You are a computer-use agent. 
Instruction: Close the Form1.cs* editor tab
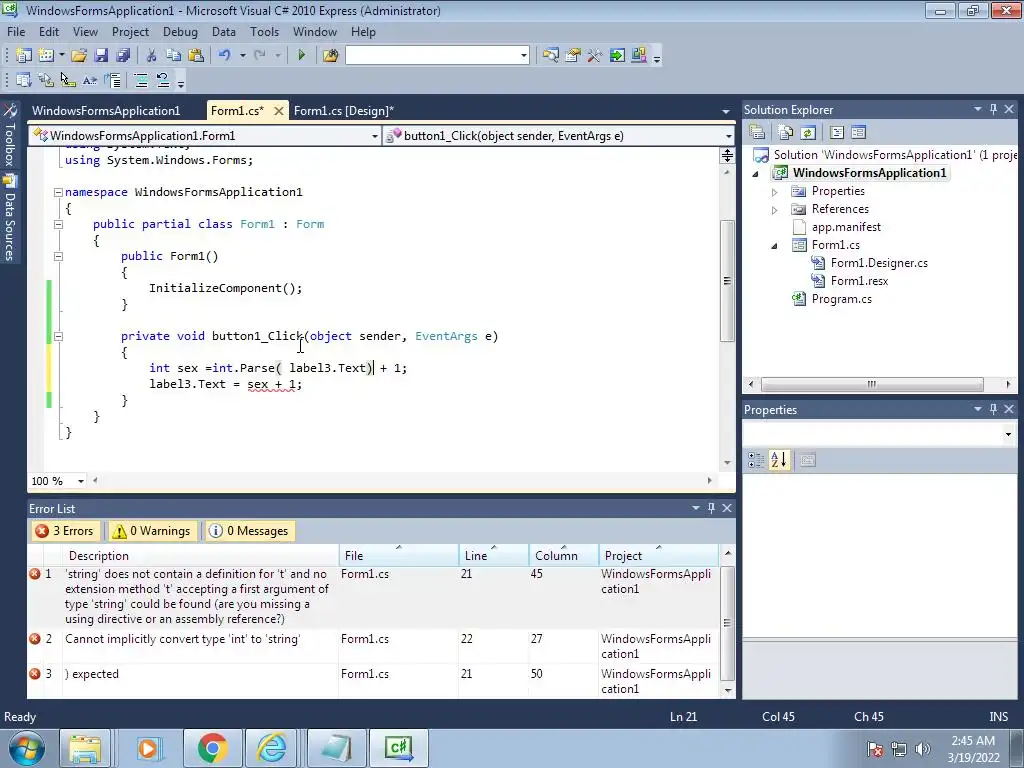279,111
